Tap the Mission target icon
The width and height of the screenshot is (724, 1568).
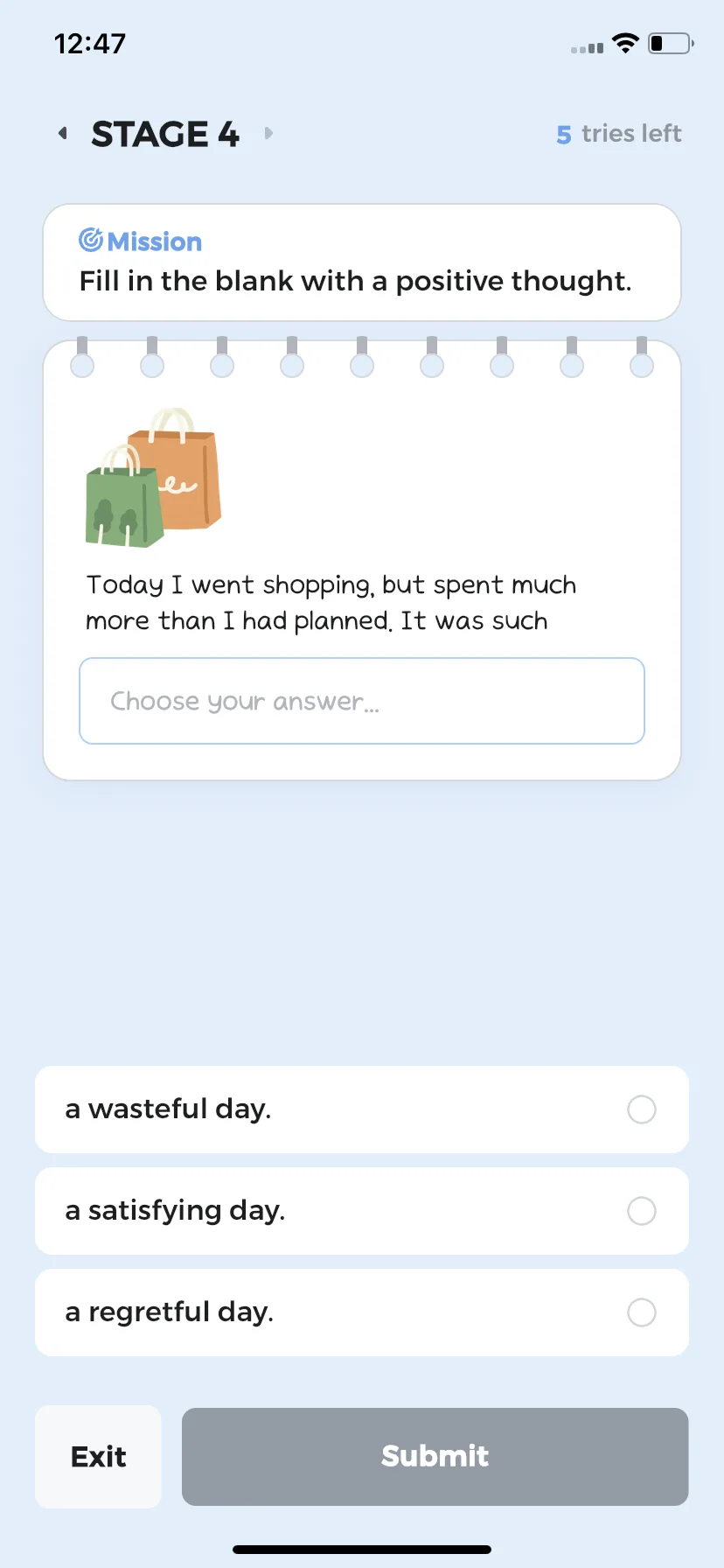[x=91, y=240]
